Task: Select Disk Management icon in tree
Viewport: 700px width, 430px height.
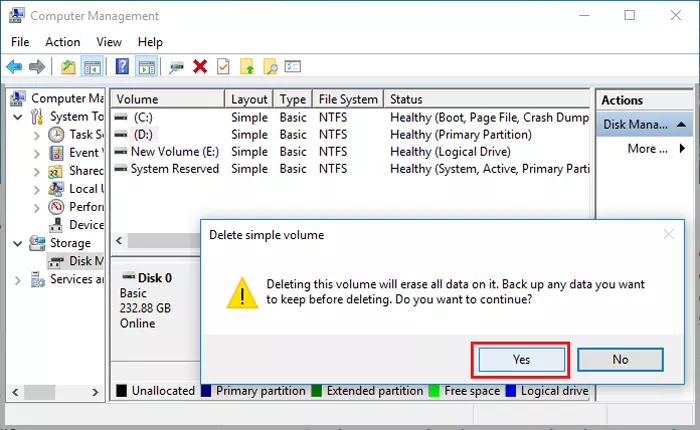Action: click(x=56, y=261)
